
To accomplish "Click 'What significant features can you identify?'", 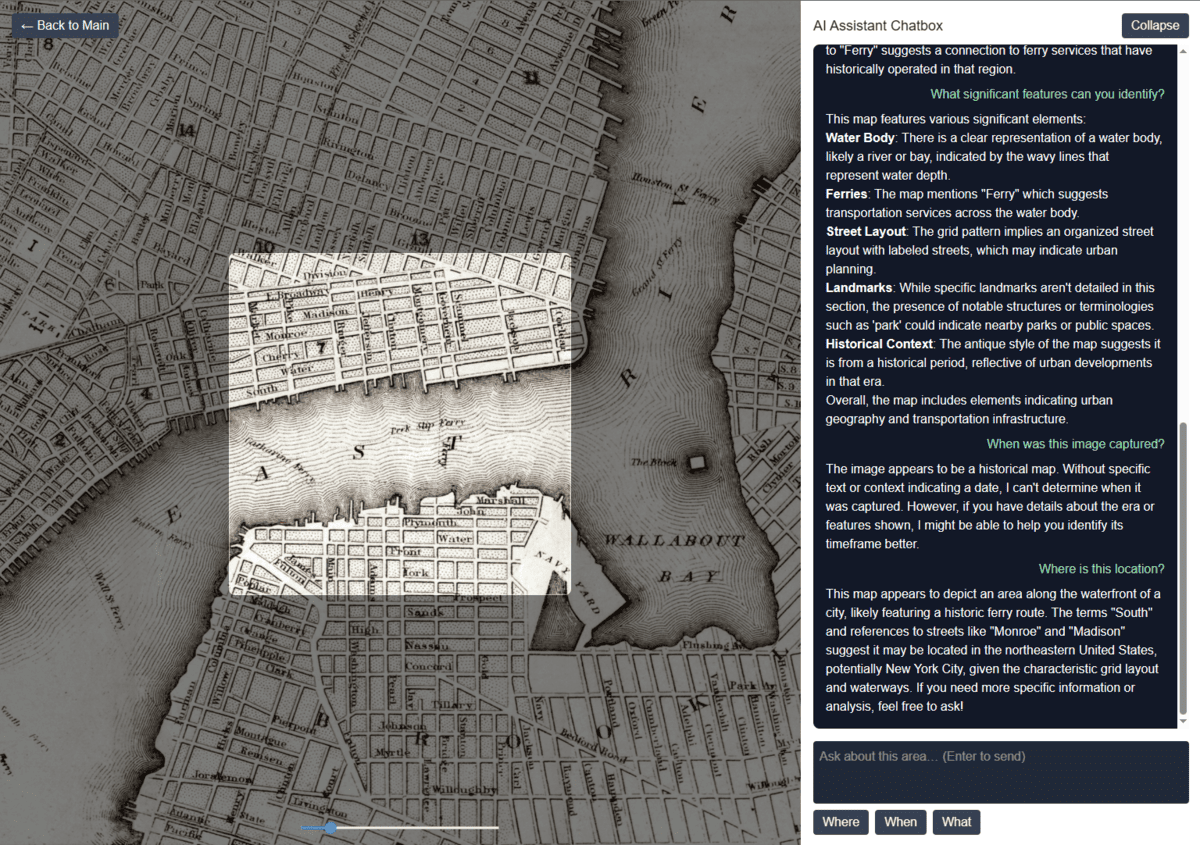I will click(x=1048, y=93).
